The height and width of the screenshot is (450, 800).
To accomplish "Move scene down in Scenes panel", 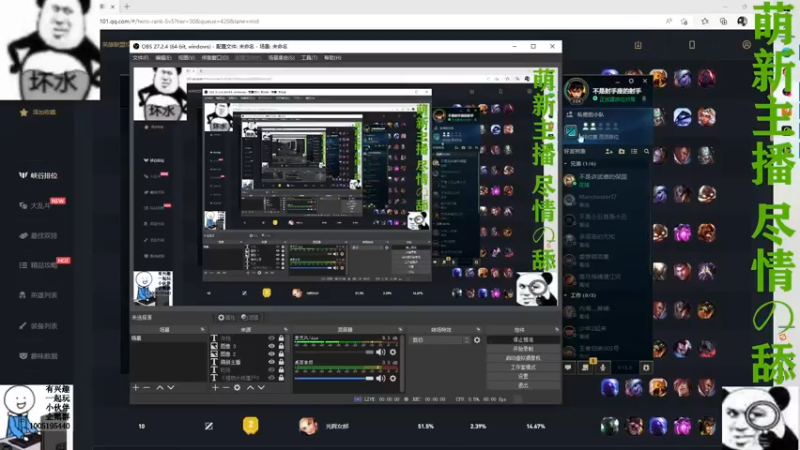I will click(x=171, y=388).
